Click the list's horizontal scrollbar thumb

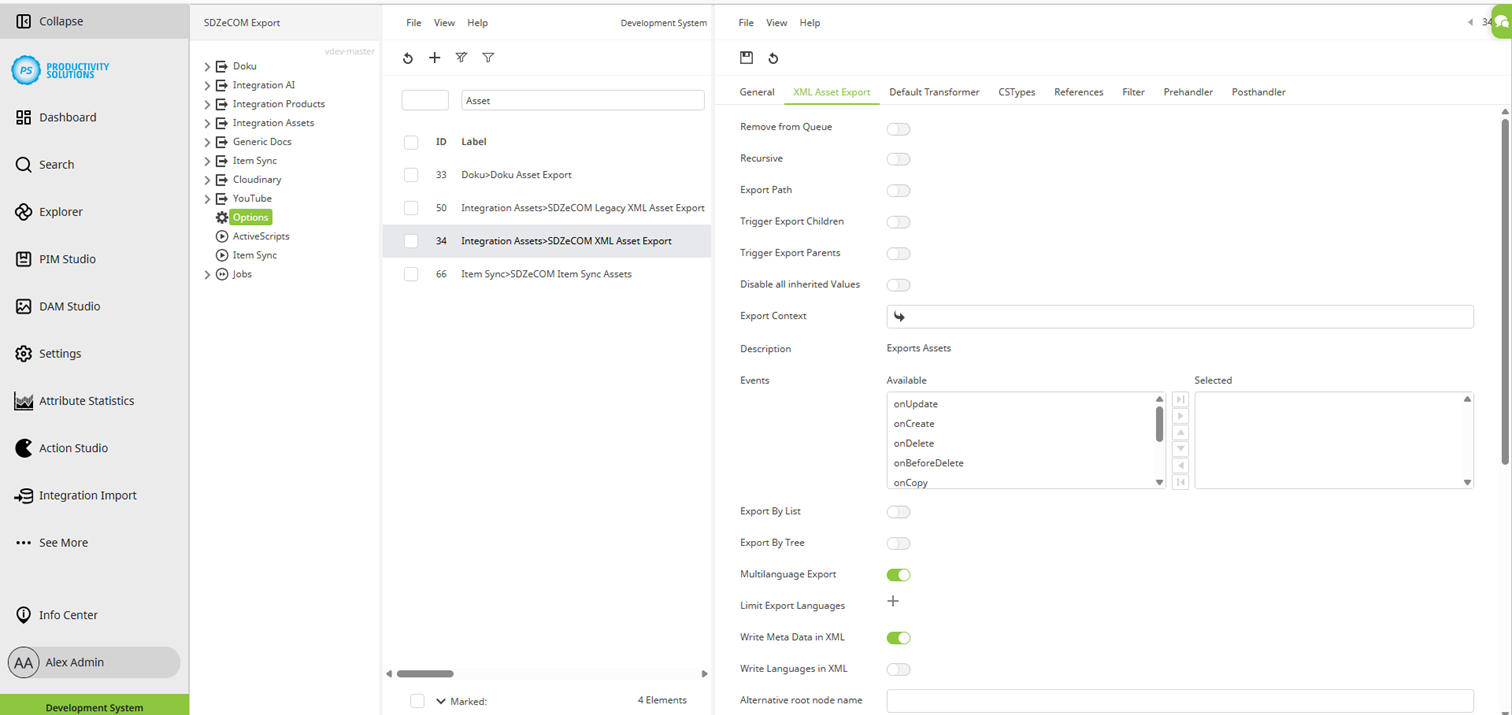(x=425, y=674)
